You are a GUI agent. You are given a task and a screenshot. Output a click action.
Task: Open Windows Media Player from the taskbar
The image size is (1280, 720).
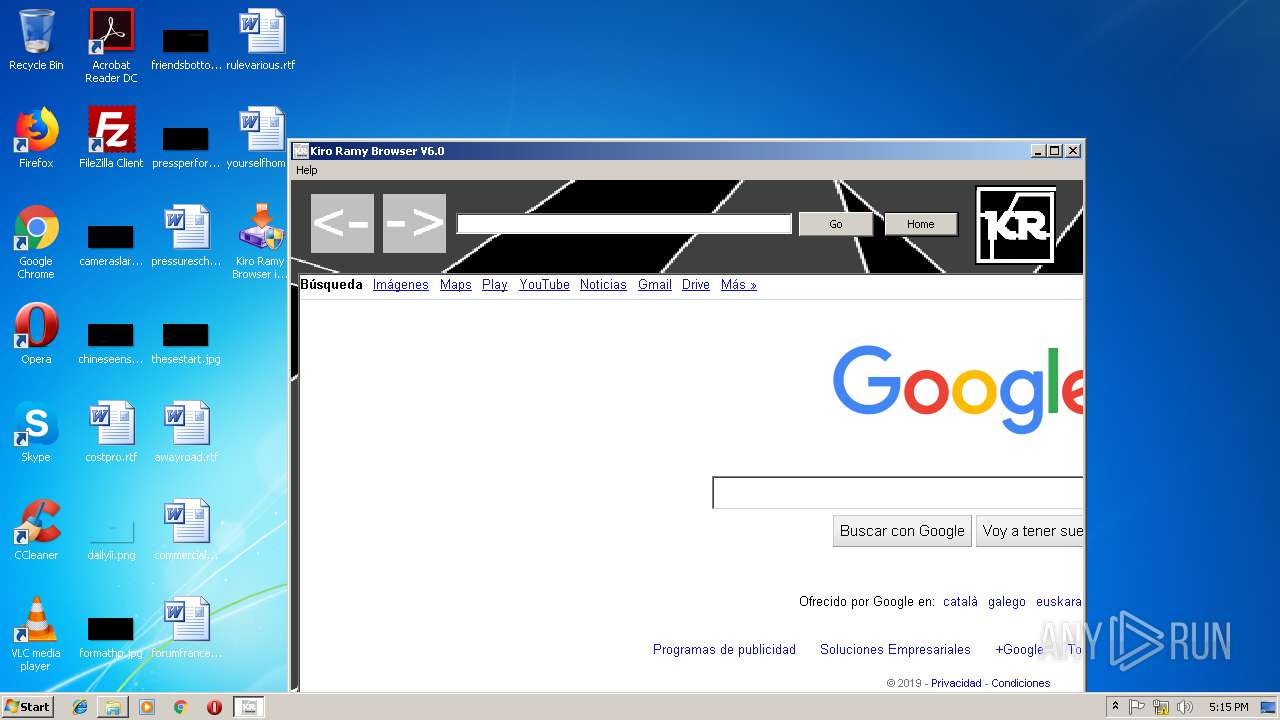coord(147,707)
